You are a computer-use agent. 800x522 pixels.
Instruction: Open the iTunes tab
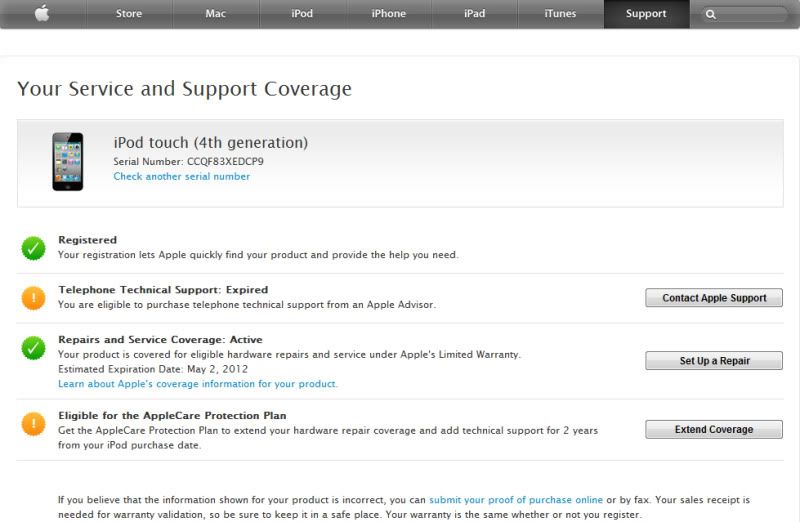560,14
